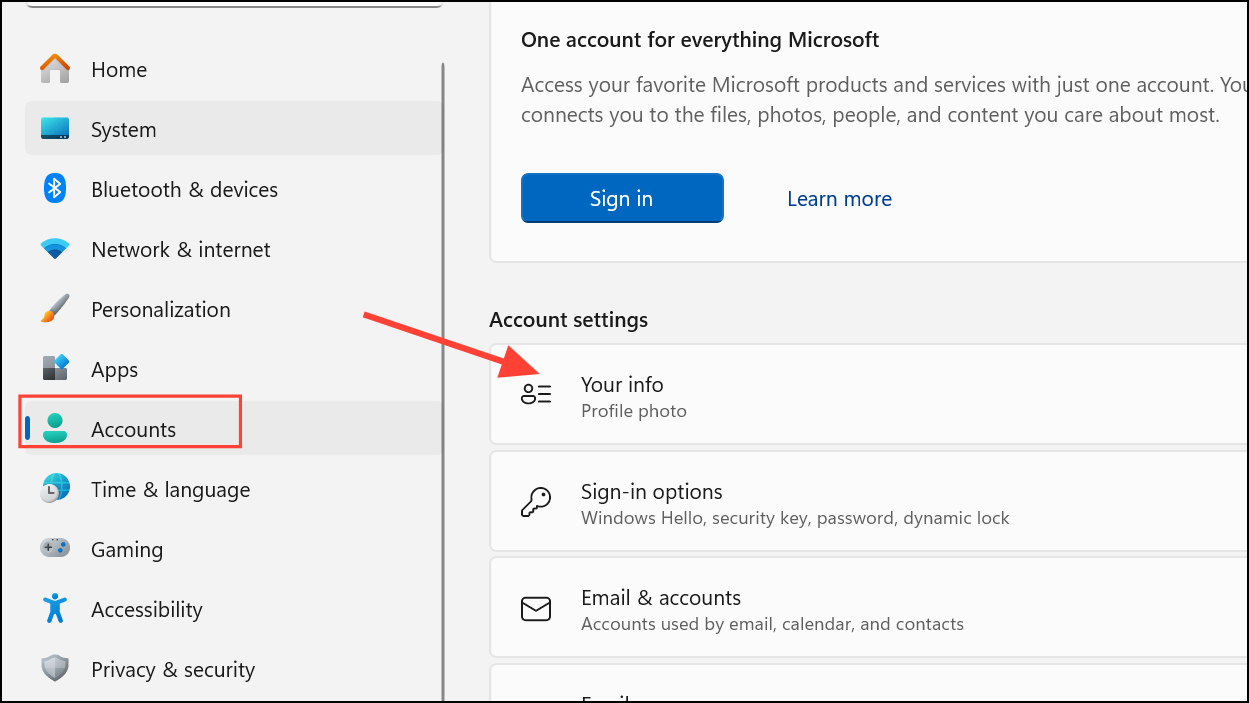
Task: Click 'Accounts used by email' description
Action: (772, 624)
